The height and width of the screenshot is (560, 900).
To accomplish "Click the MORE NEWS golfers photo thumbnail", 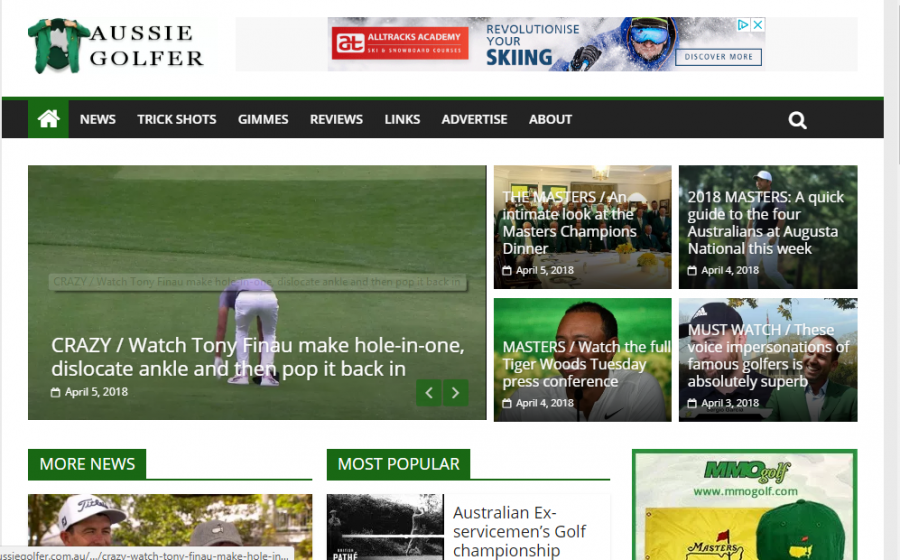I will (170, 527).
